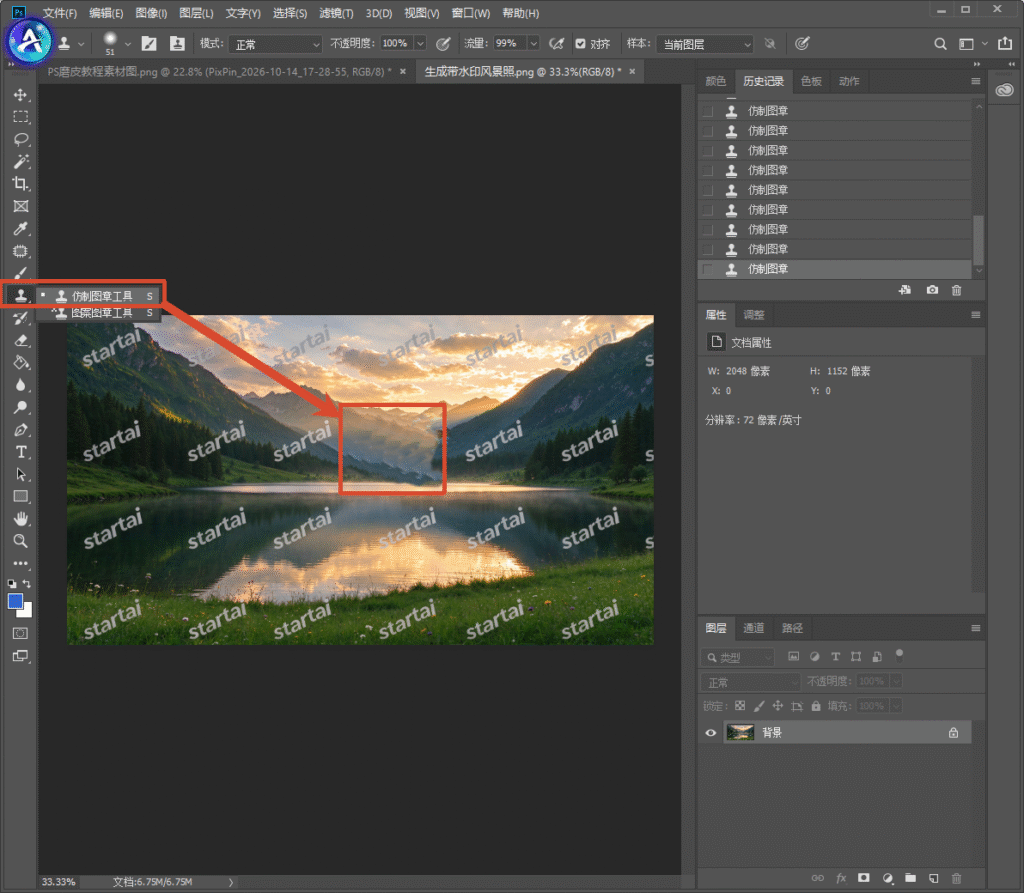Open the 滤镜(T) menu
Screen dimensions: 1024x893
(336, 13)
